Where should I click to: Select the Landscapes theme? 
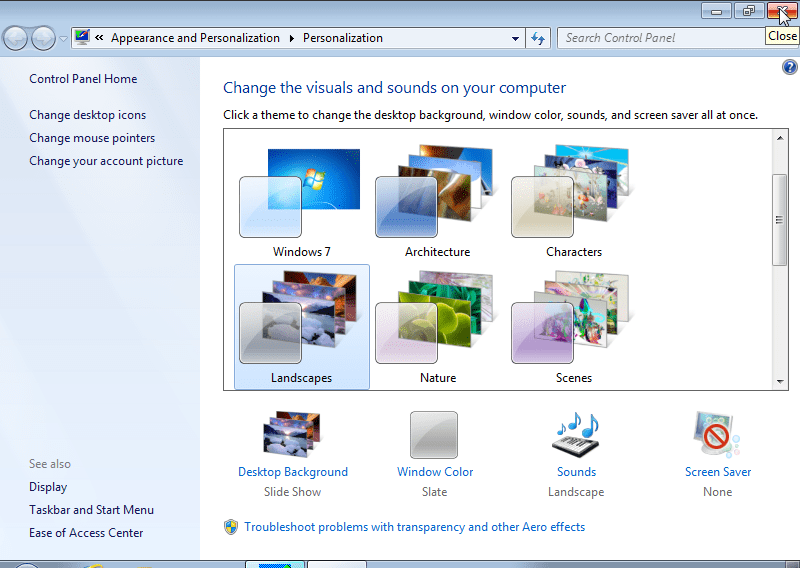(x=302, y=327)
